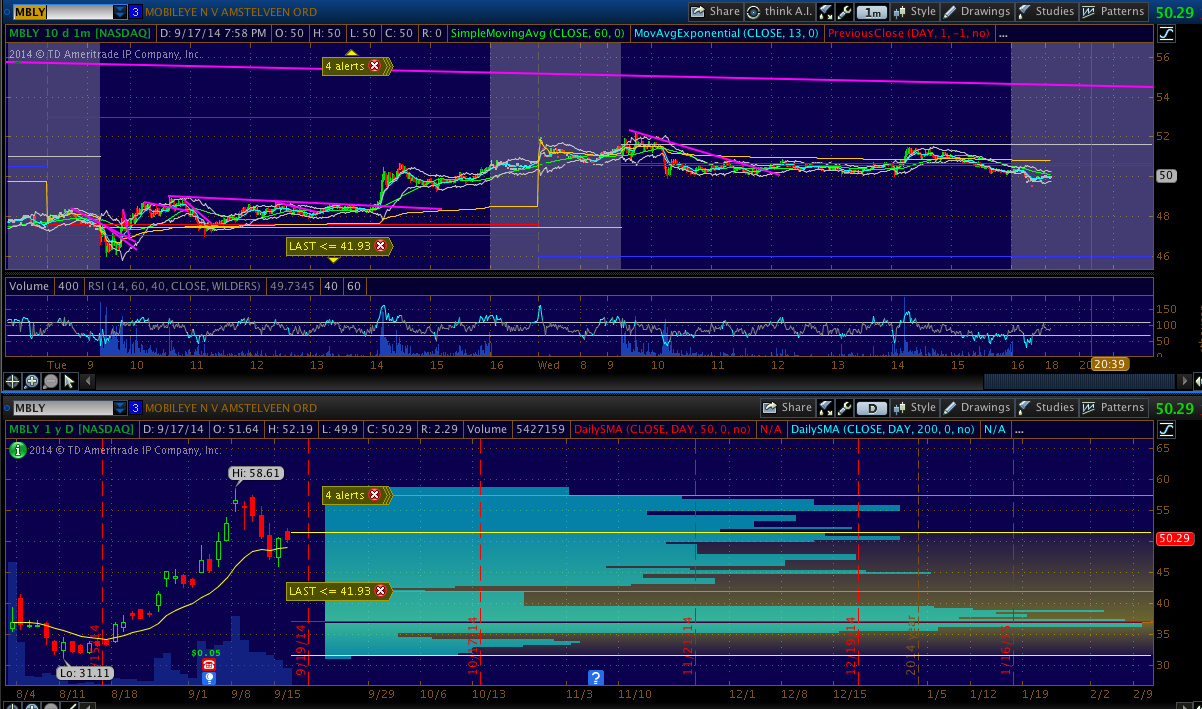1202x709 pixels.
Task: Expand the lower MBLY symbol dropdown arrow
Action: pos(120,408)
